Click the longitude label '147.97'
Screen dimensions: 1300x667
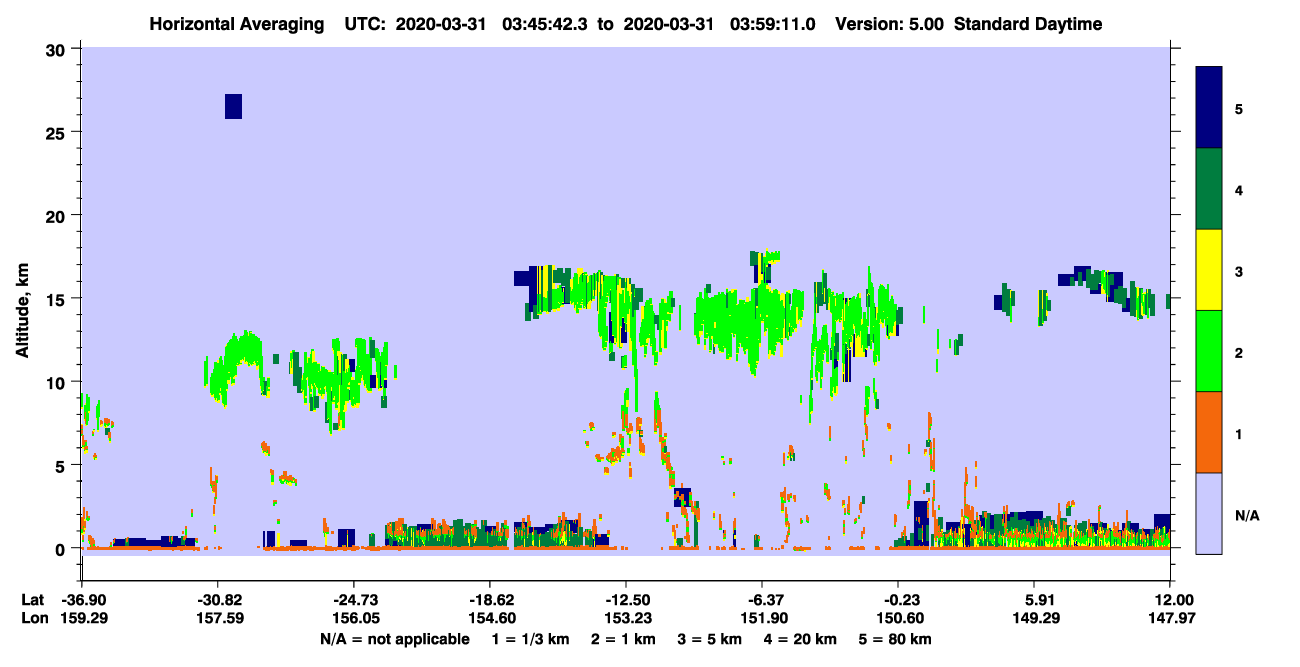[1170, 619]
